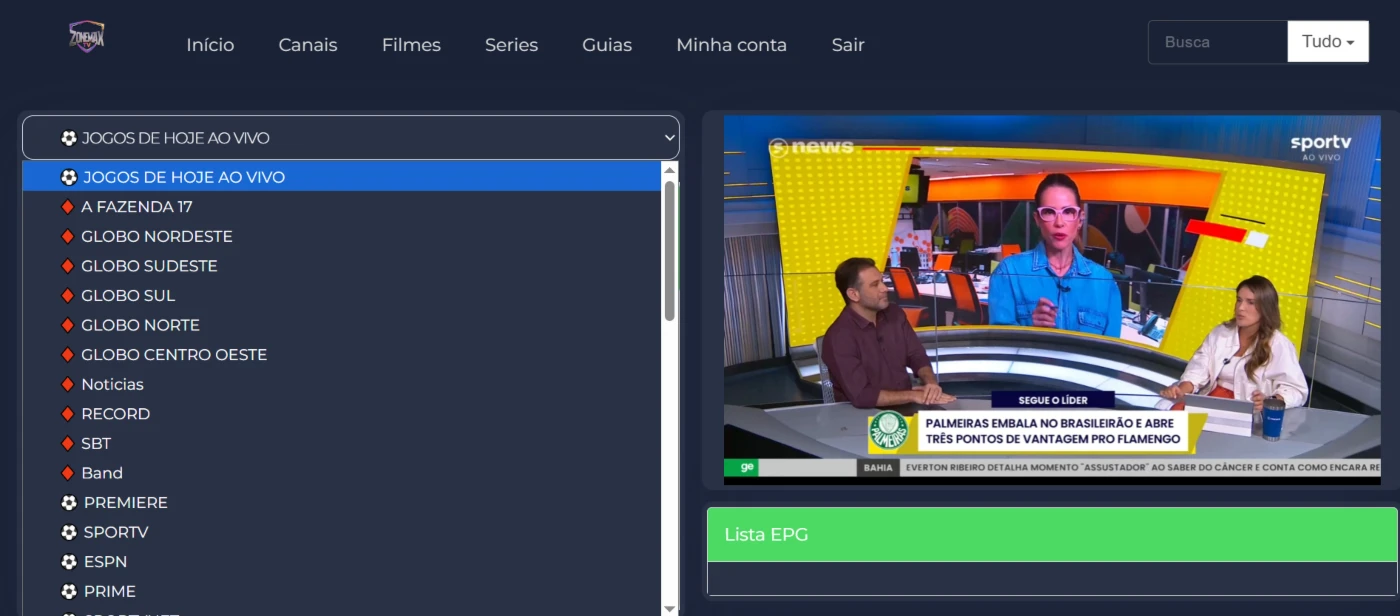The height and width of the screenshot is (616, 1400).
Task: Choose Noticias category option
Action: [x=112, y=384]
